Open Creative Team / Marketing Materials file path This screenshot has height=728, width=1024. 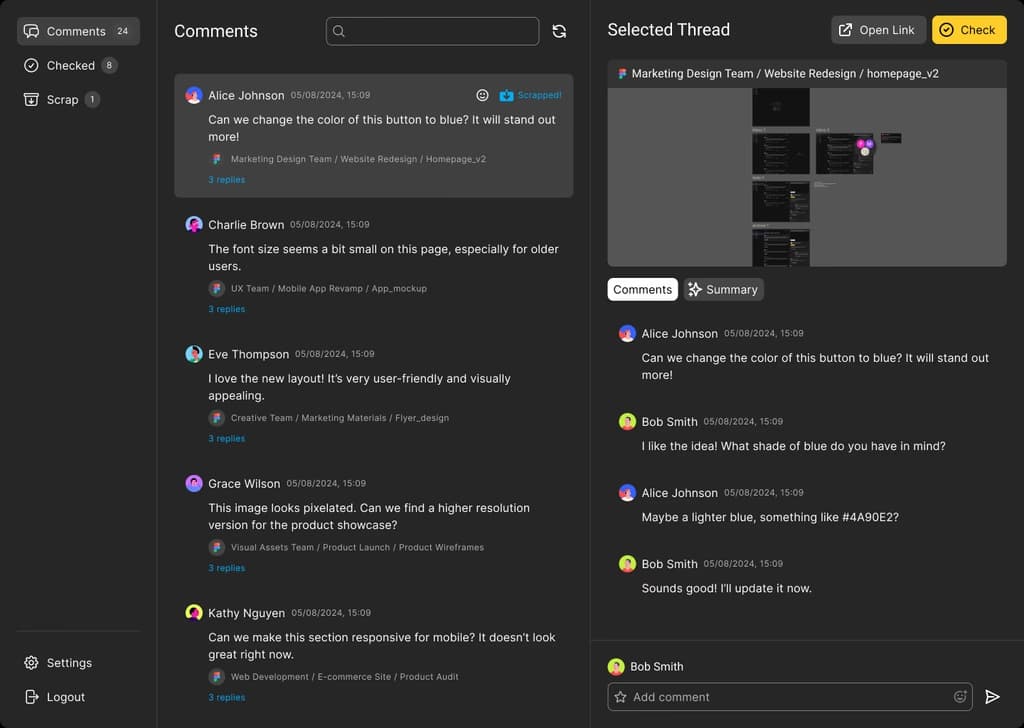coord(340,418)
